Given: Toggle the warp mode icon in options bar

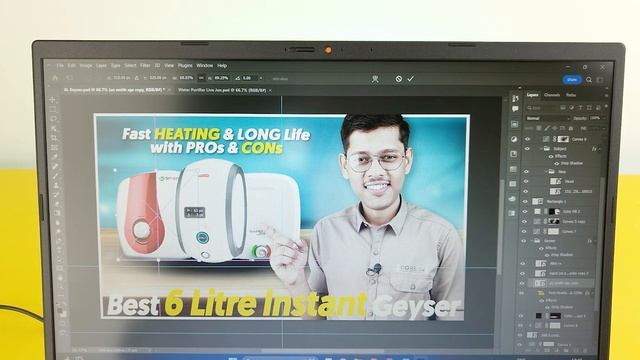Looking at the screenshot, I should click(x=375, y=79).
